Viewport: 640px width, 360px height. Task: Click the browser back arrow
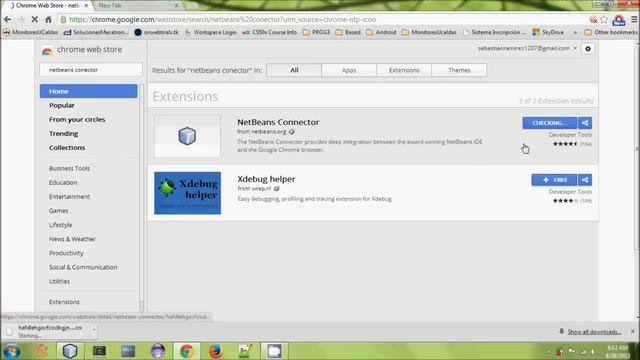[7, 19]
